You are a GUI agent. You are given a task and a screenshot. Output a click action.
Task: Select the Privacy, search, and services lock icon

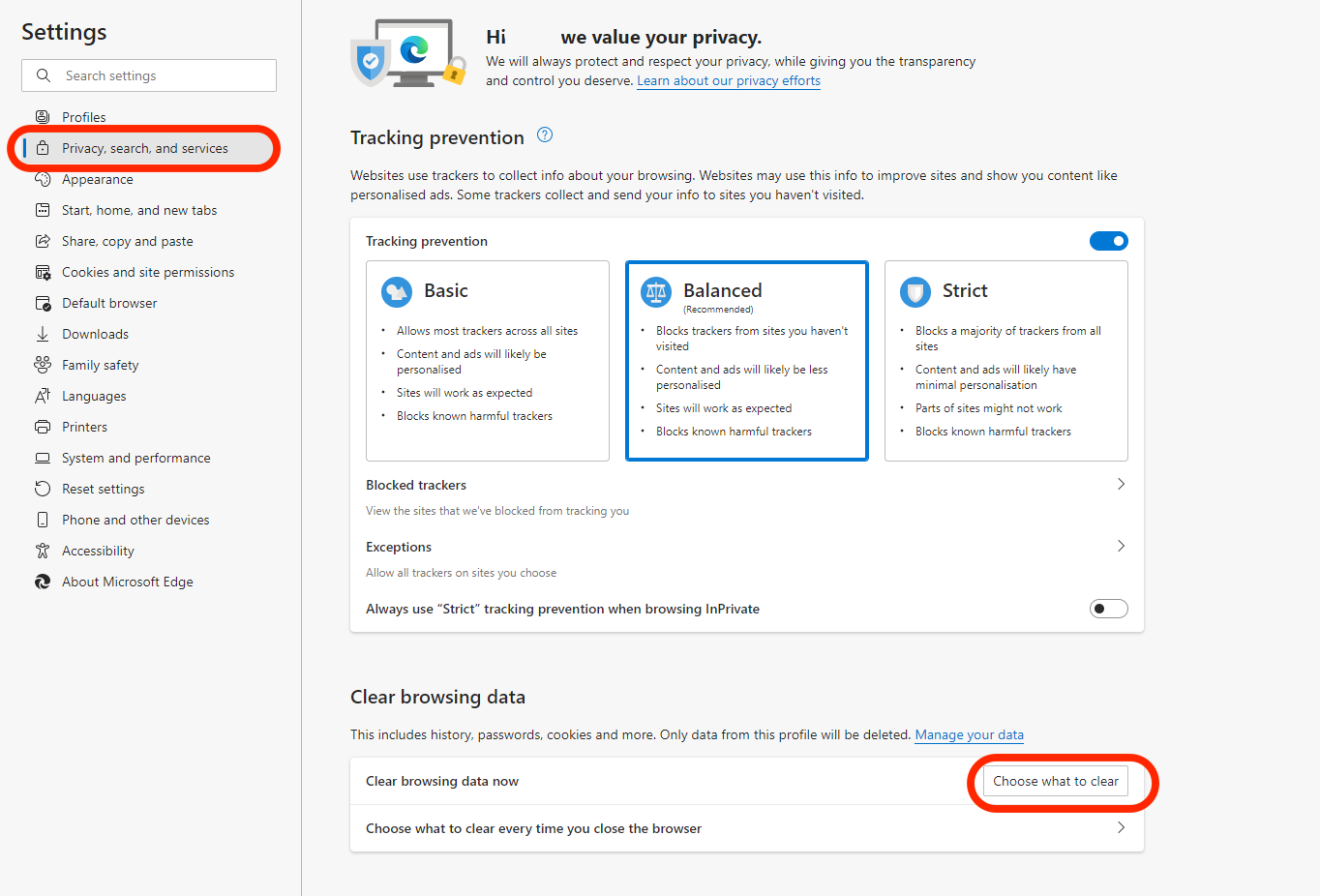43,148
